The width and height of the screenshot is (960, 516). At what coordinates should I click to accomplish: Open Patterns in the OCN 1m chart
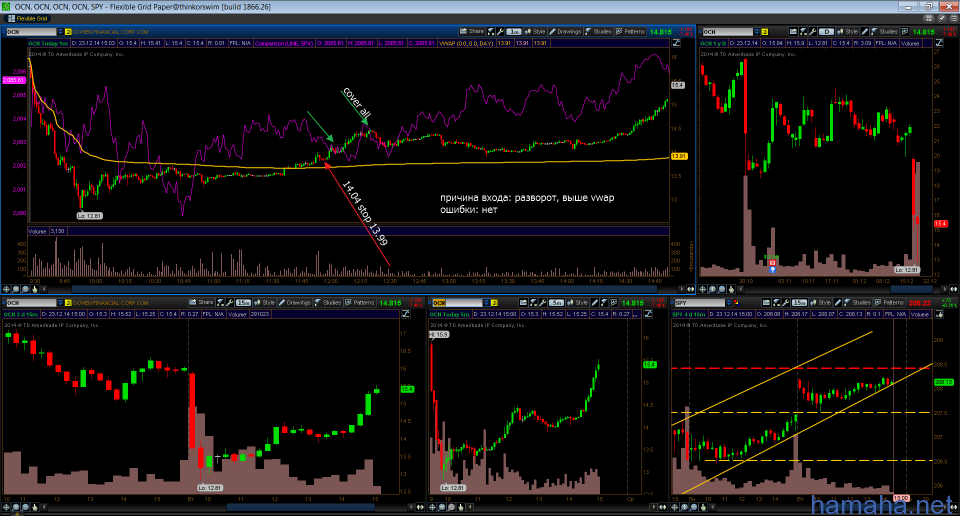630,31
